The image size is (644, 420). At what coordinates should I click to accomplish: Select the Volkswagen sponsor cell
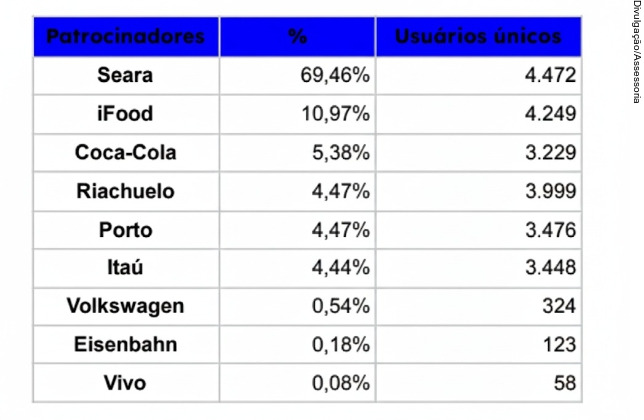click(125, 306)
